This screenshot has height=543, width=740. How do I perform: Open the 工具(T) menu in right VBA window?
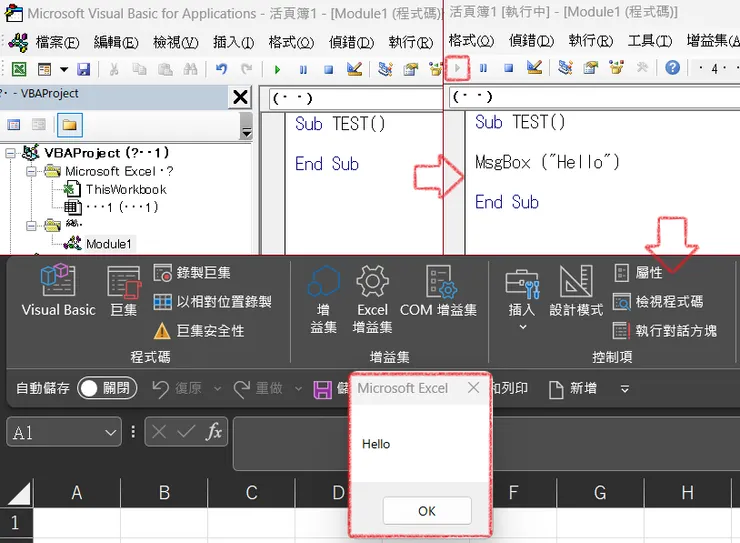[650, 42]
